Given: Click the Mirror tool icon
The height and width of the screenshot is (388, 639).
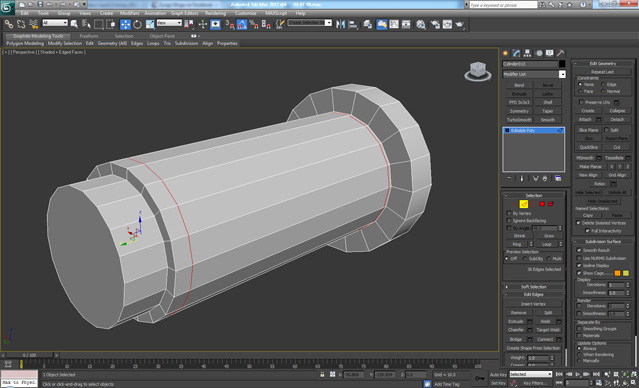Looking at the screenshot, I should [341, 24].
